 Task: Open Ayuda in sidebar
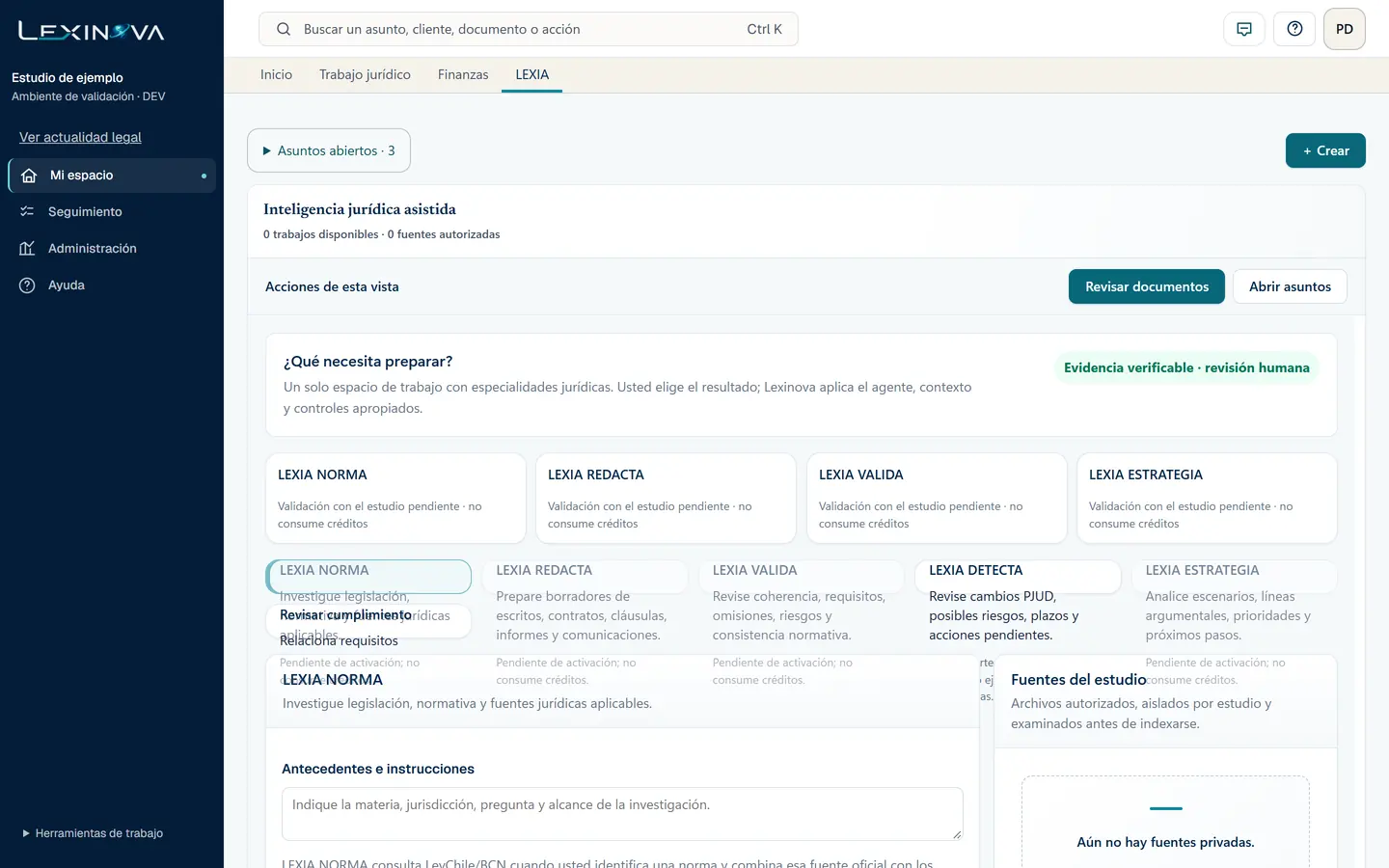pyautogui.click(x=112, y=285)
